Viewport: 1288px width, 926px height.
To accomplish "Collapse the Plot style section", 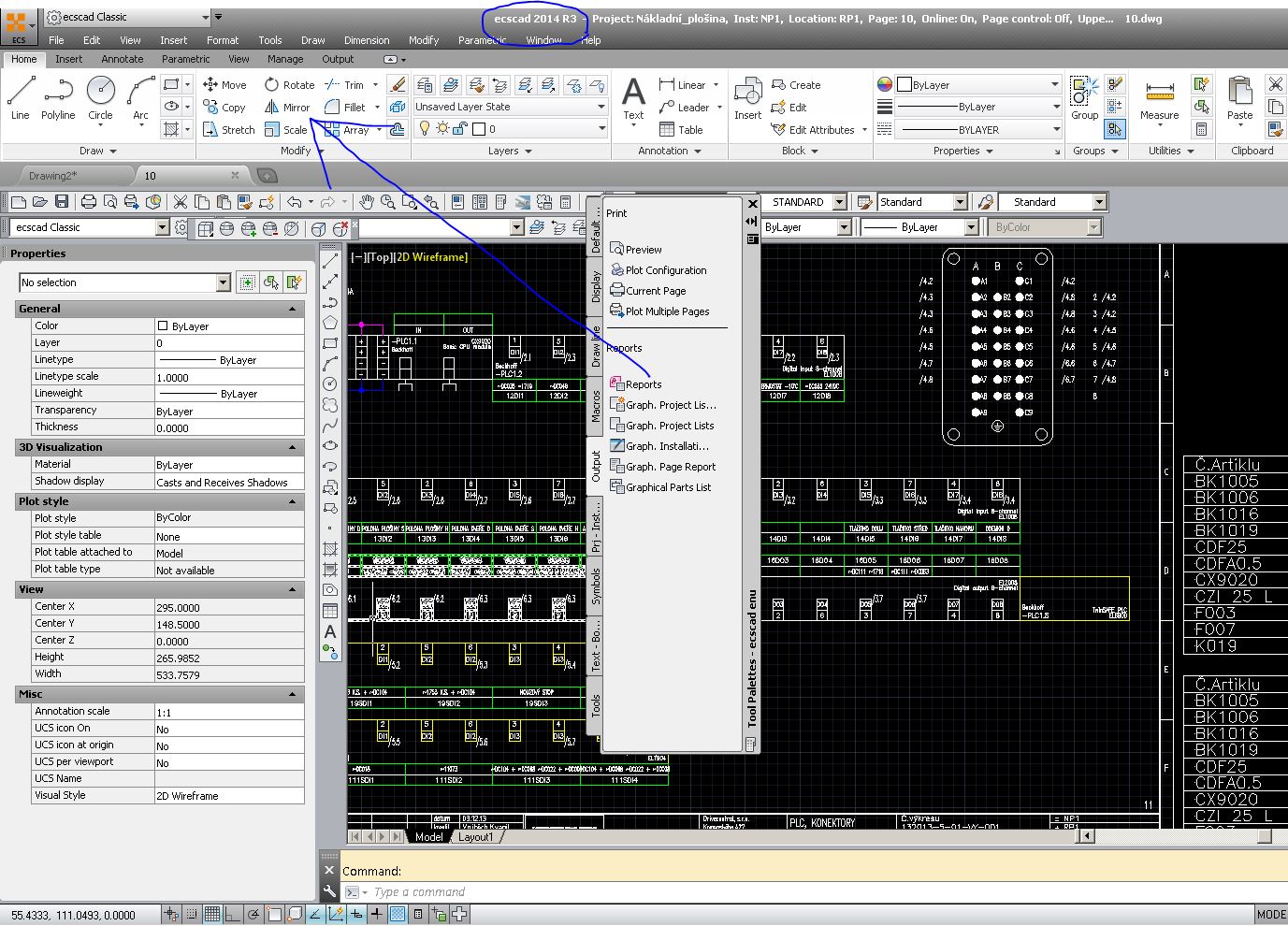I will [x=292, y=501].
